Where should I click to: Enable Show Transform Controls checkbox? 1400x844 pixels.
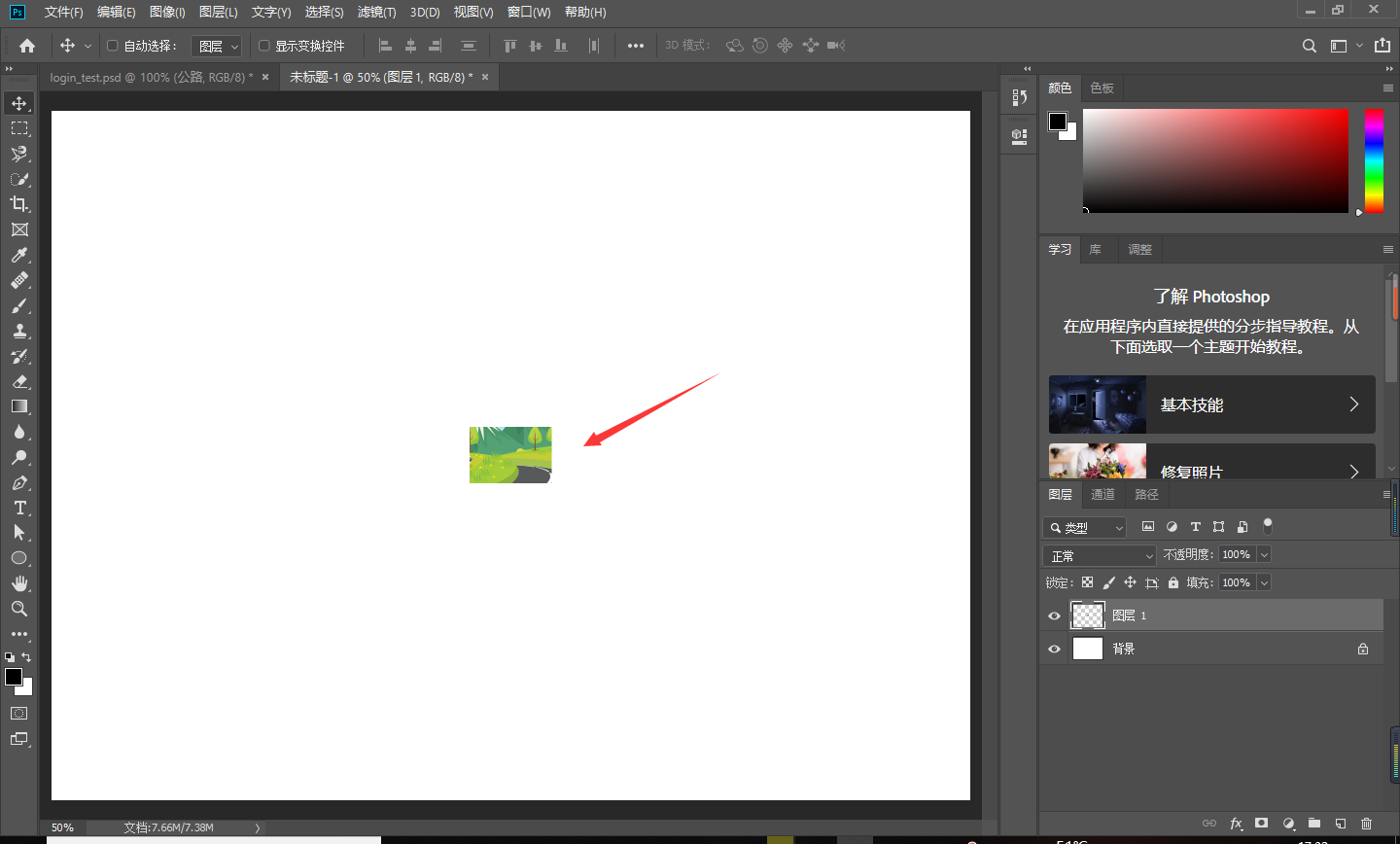coord(263,45)
